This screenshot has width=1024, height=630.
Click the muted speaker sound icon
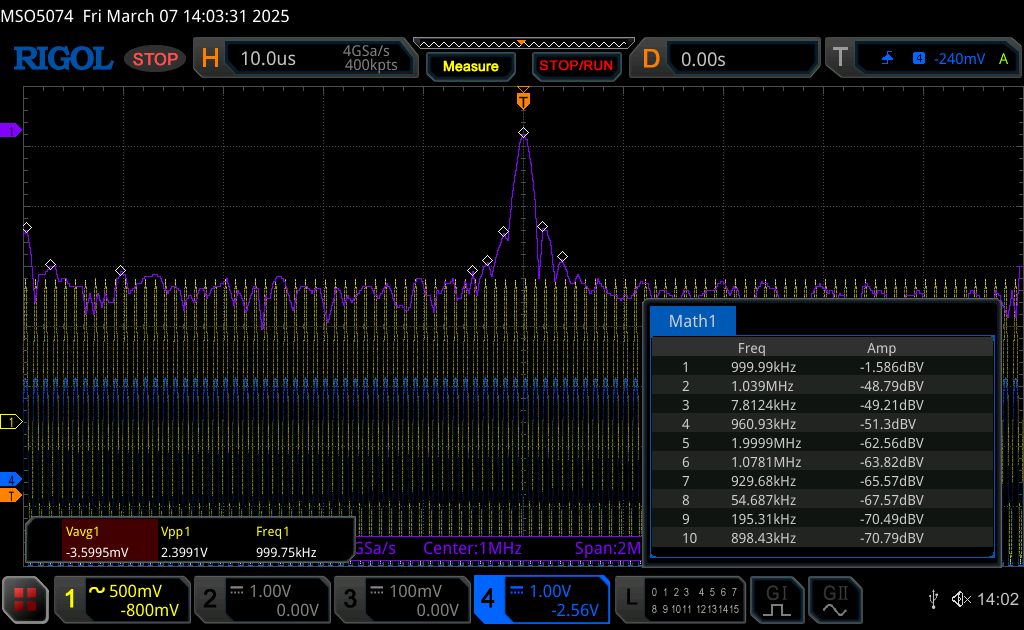[961, 599]
